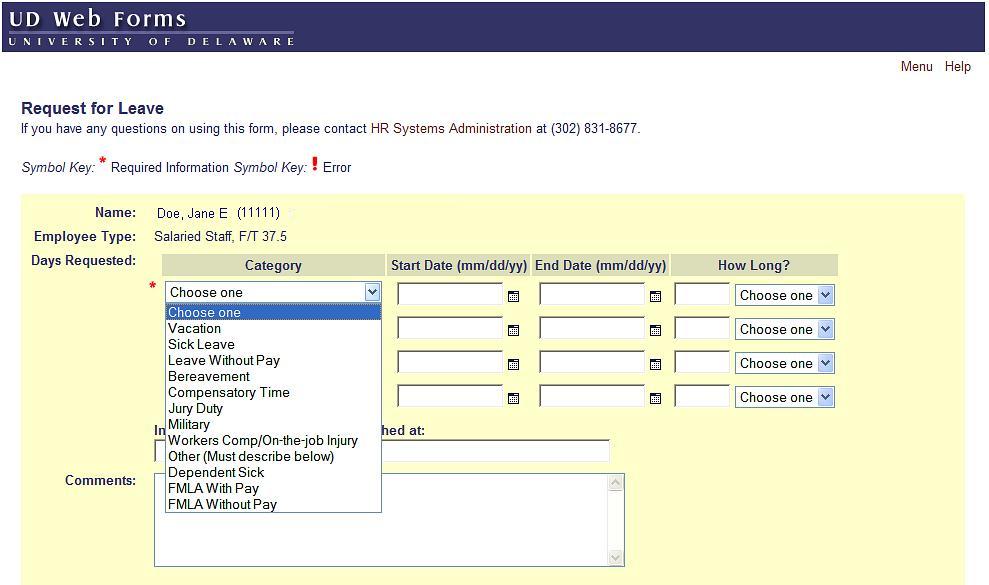
Task: Expand first row How Long units dropdown
Action: tap(825, 295)
